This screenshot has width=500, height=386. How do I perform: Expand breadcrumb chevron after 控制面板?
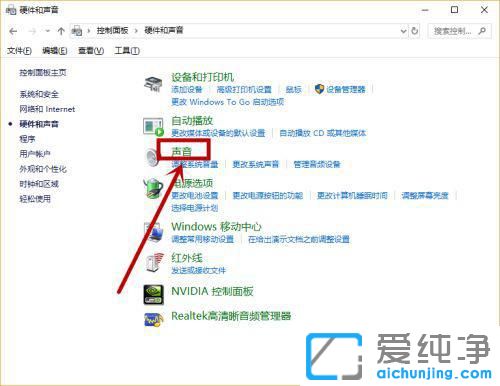[x=136, y=31]
